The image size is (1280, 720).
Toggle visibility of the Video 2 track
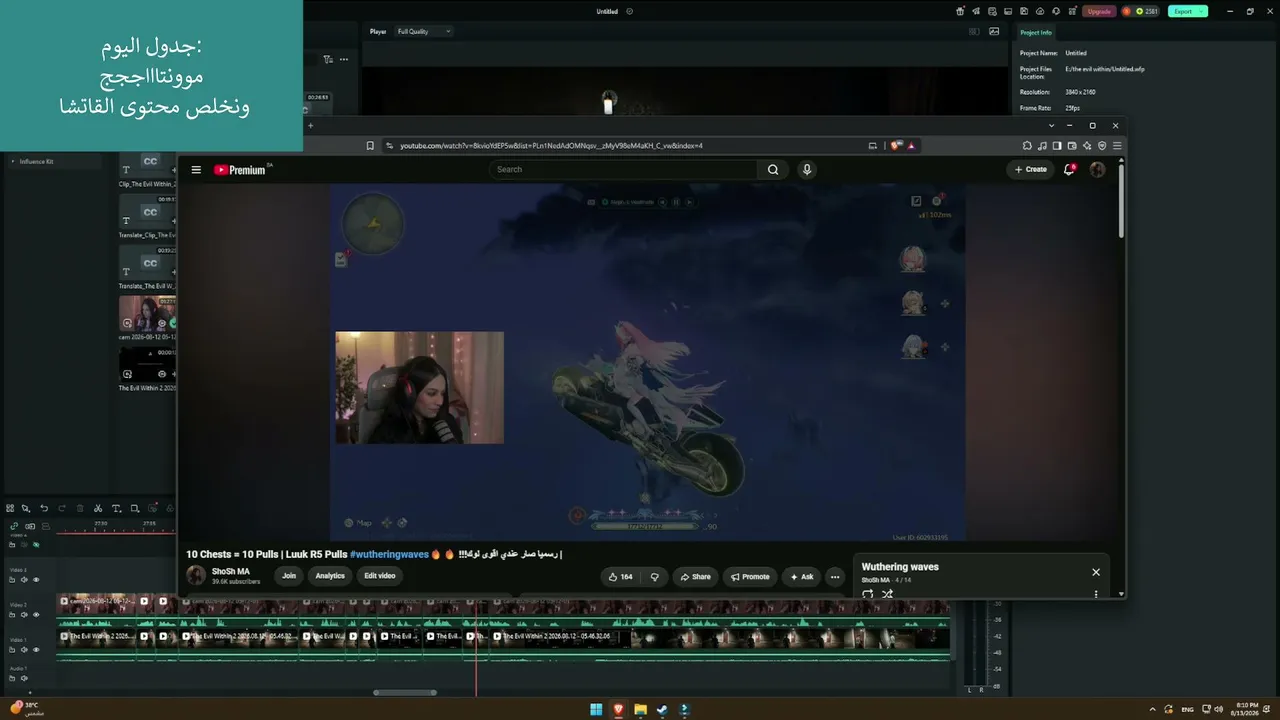pos(36,615)
